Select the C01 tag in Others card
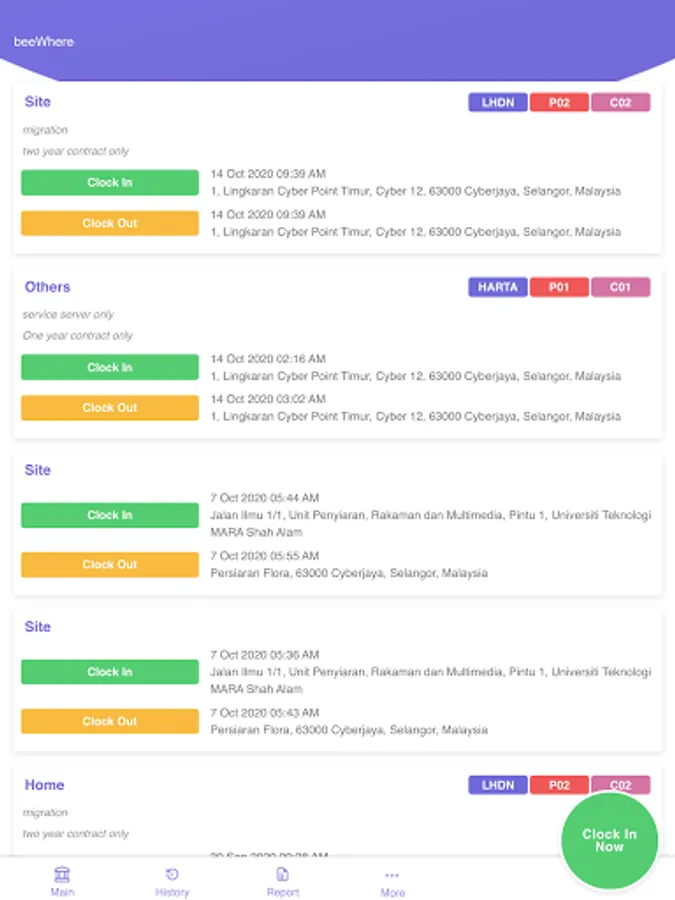The height and width of the screenshot is (900, 675). click(x=621, y=287)
